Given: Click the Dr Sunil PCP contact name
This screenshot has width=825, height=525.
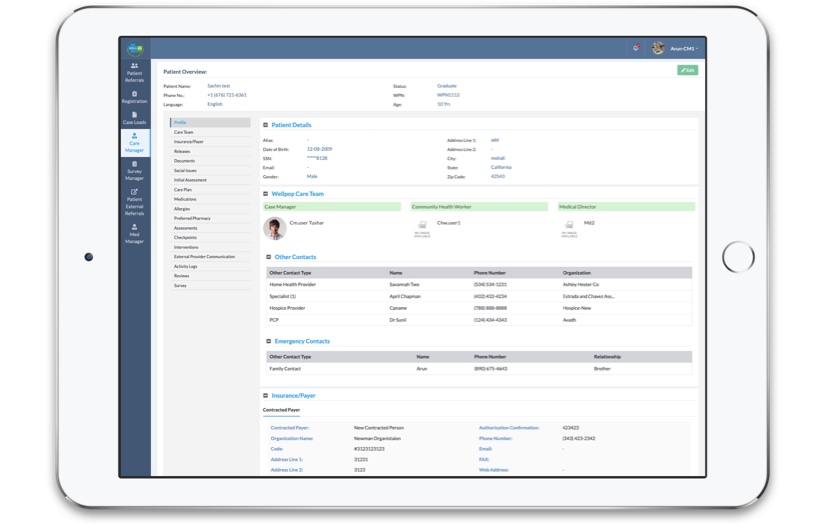Looking at the screenshot, I should (x=397, y=320).
